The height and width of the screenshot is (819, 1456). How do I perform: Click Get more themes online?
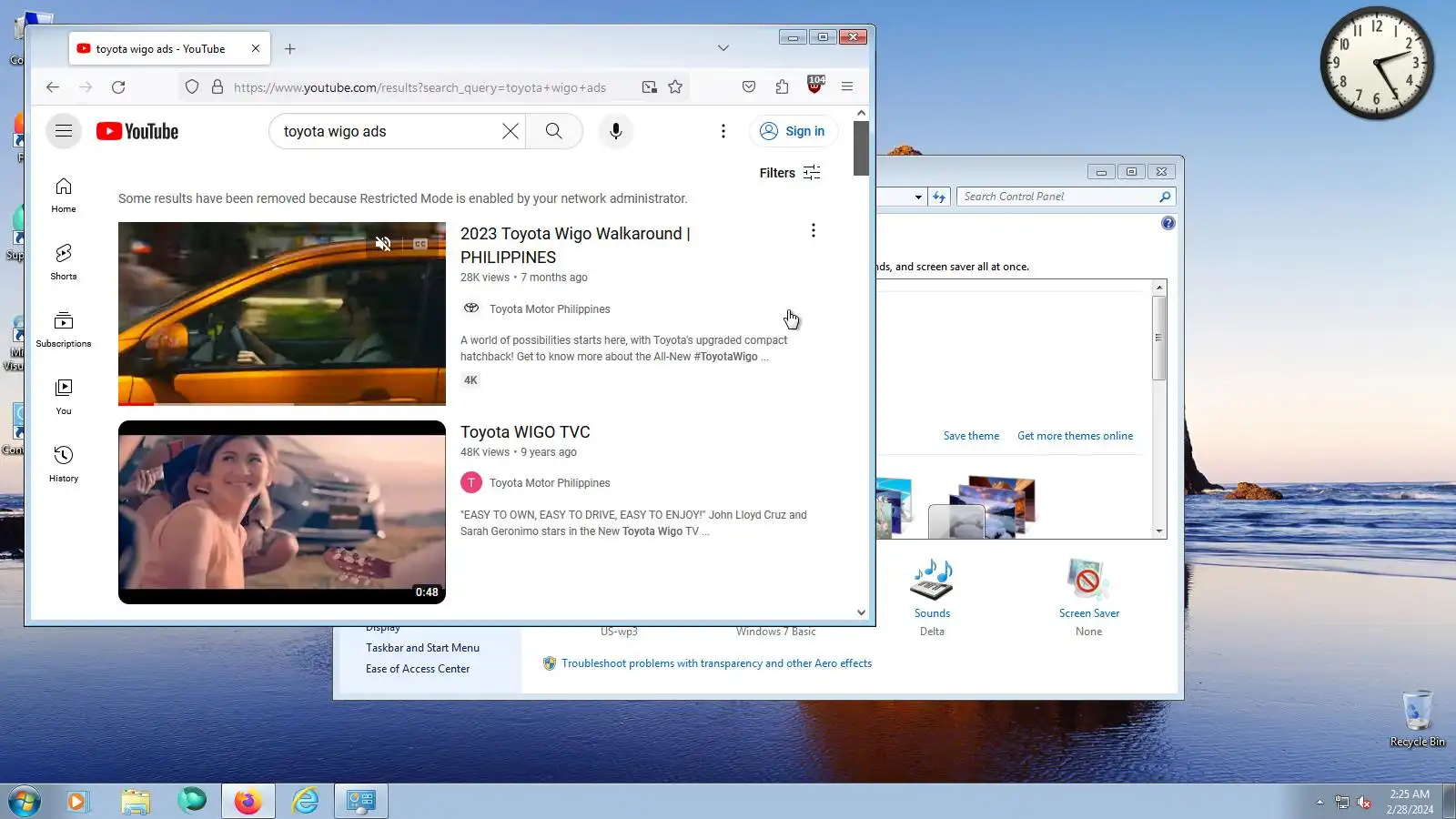[x=1075, y=436]
